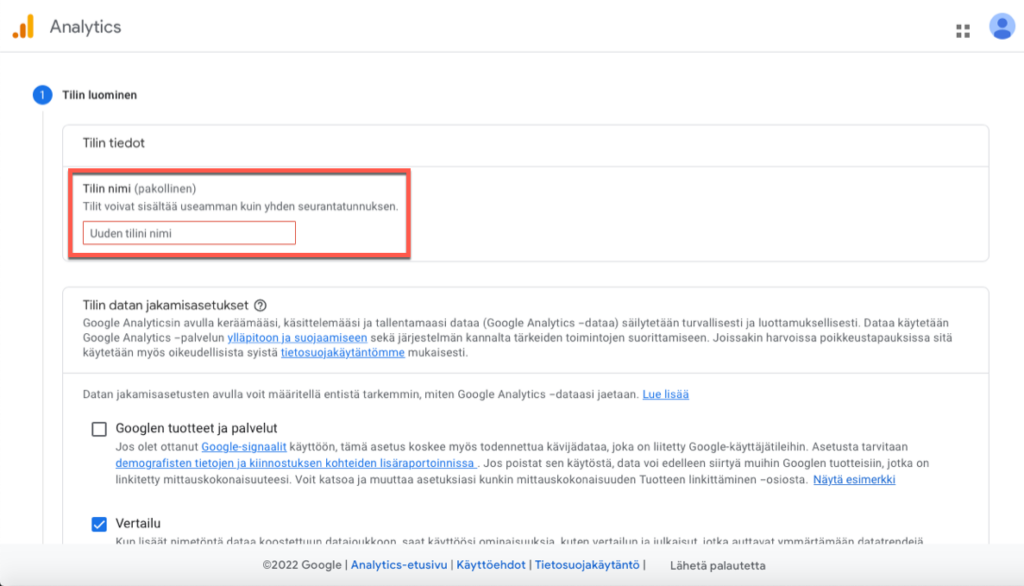Click the Analytics title text in header

pyautogui.click(x=85, y=27)
